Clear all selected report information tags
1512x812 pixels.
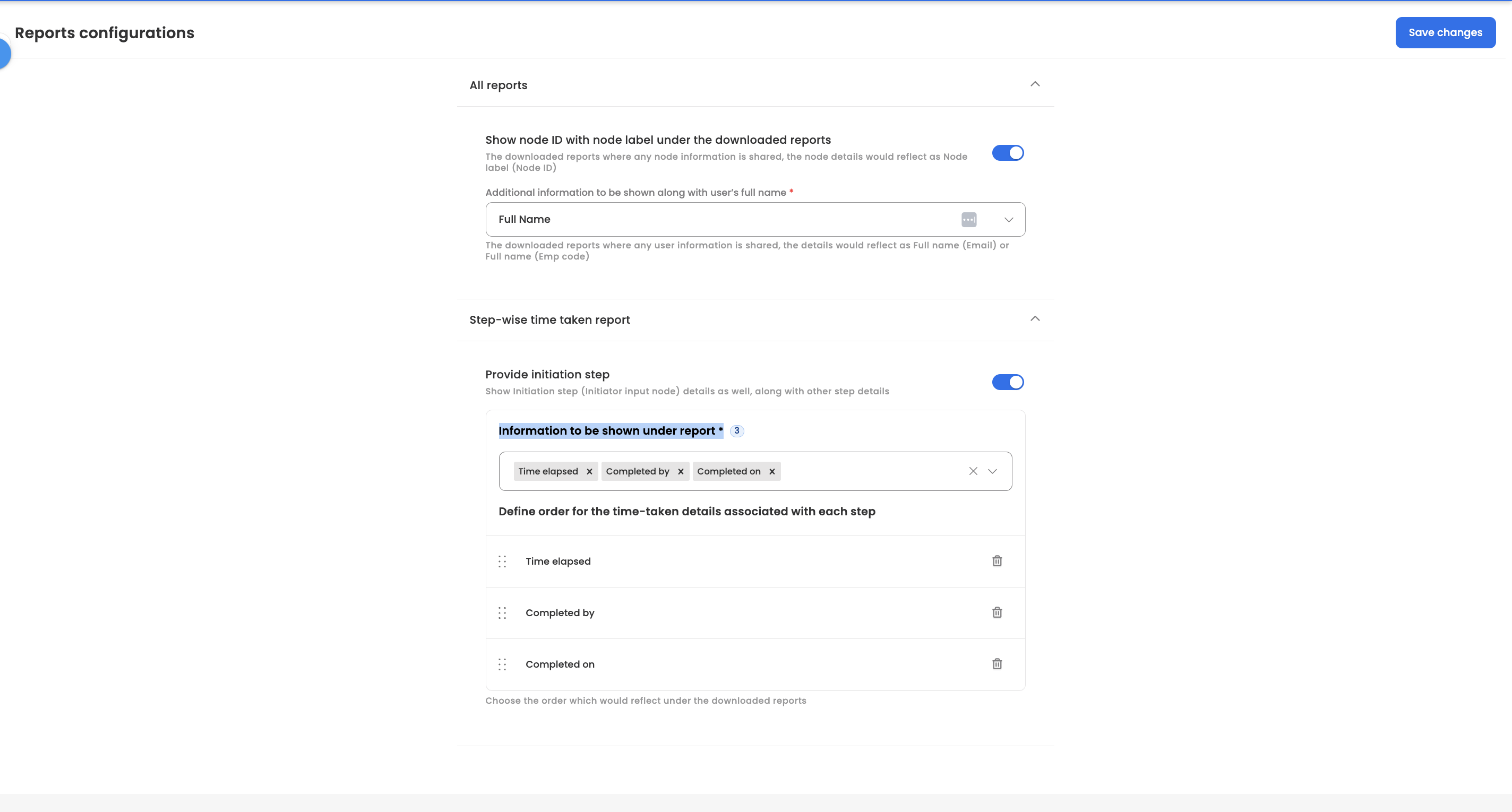pyautogui.click(x=973, y=471)
